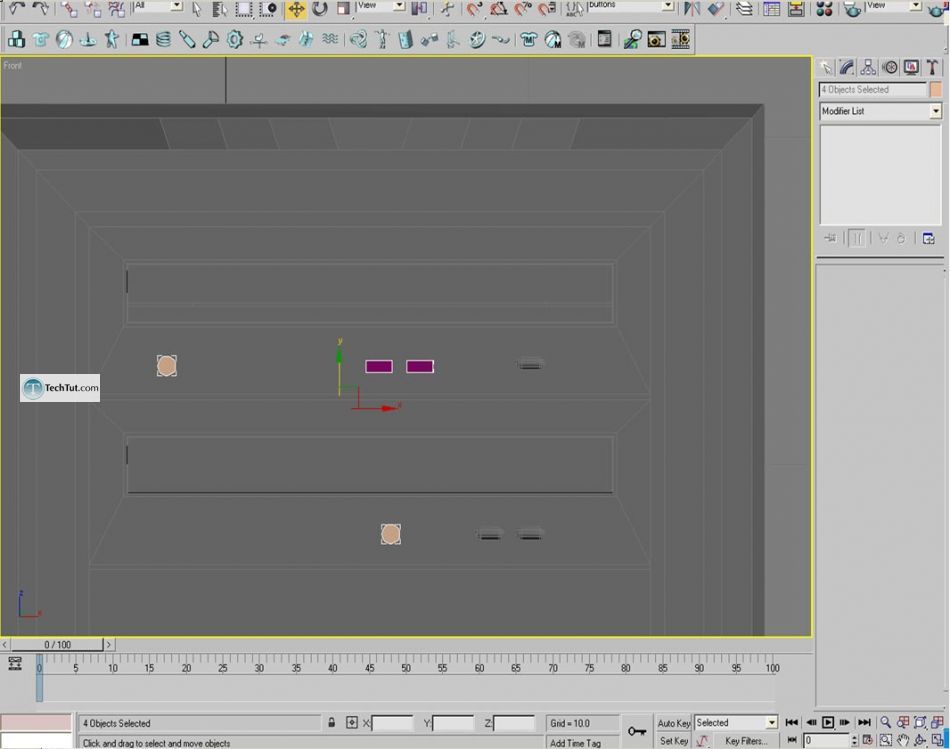Activate the Rotate tool
This screenshot has height=749, width=950.
click(320, 9)
